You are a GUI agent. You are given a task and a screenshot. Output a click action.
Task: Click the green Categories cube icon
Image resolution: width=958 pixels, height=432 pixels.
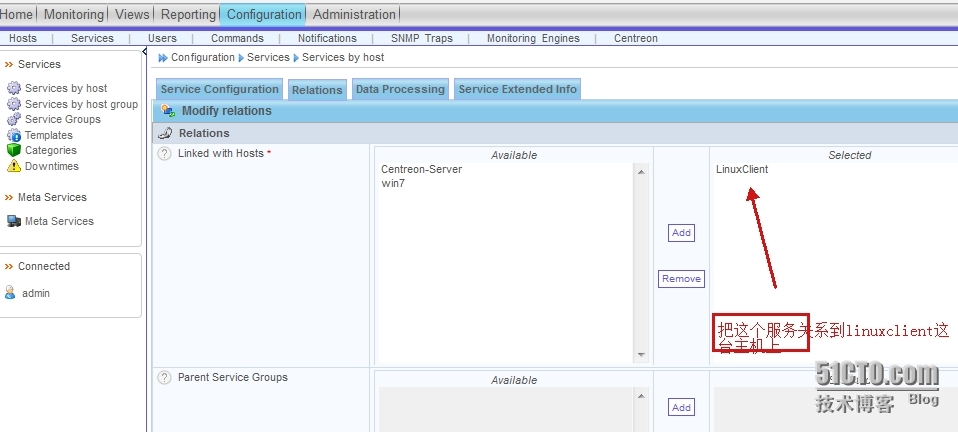pyautogui.click(x=13, y=150)
